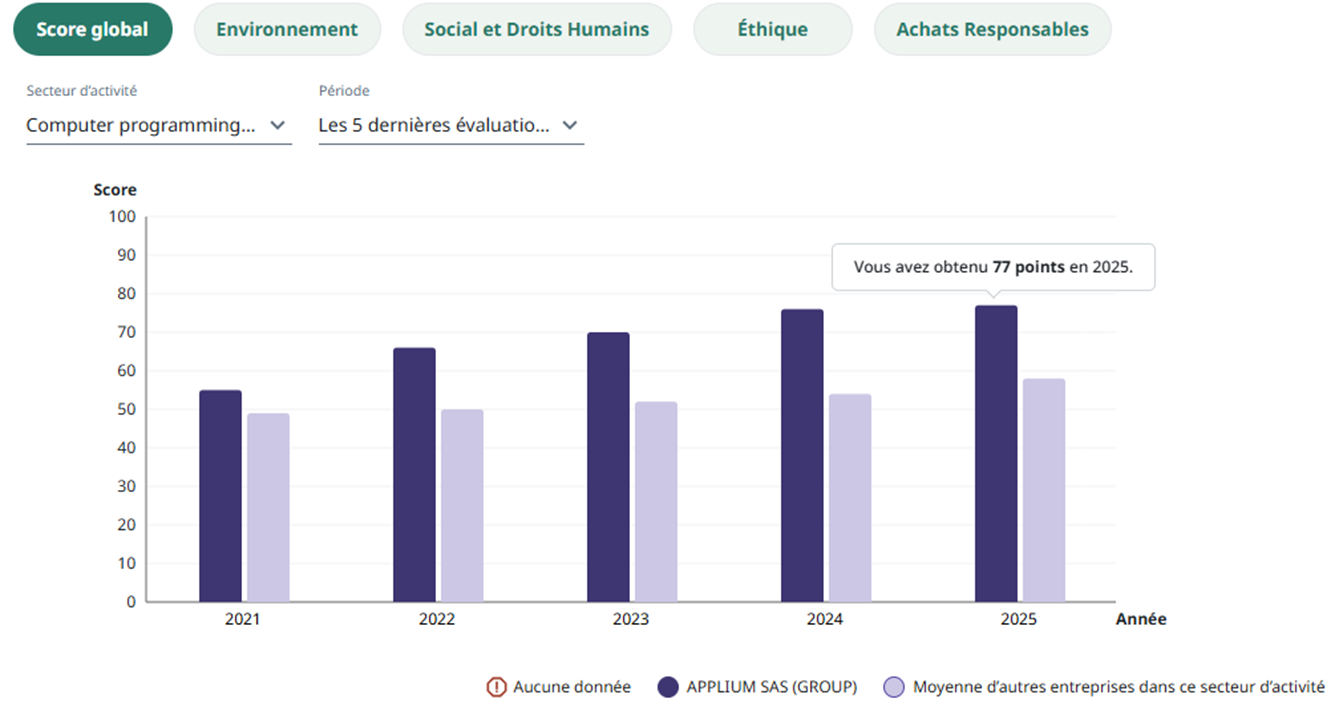Screen dimensions: 1343x711
Task: Switch to the Environnement tab
Action: pyautogui.click(x=286, y=29)
